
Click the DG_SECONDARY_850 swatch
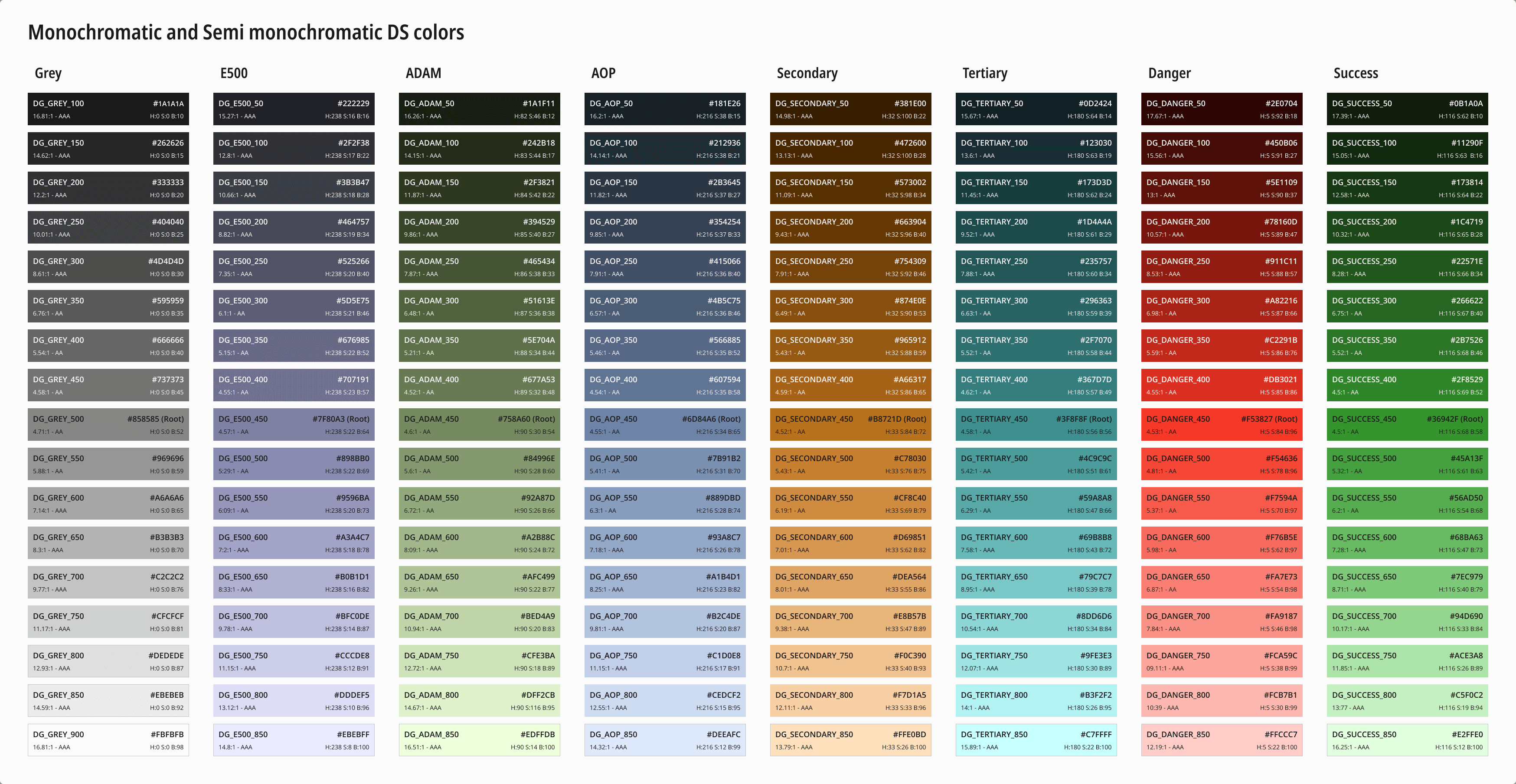click(x=850, y=740)
